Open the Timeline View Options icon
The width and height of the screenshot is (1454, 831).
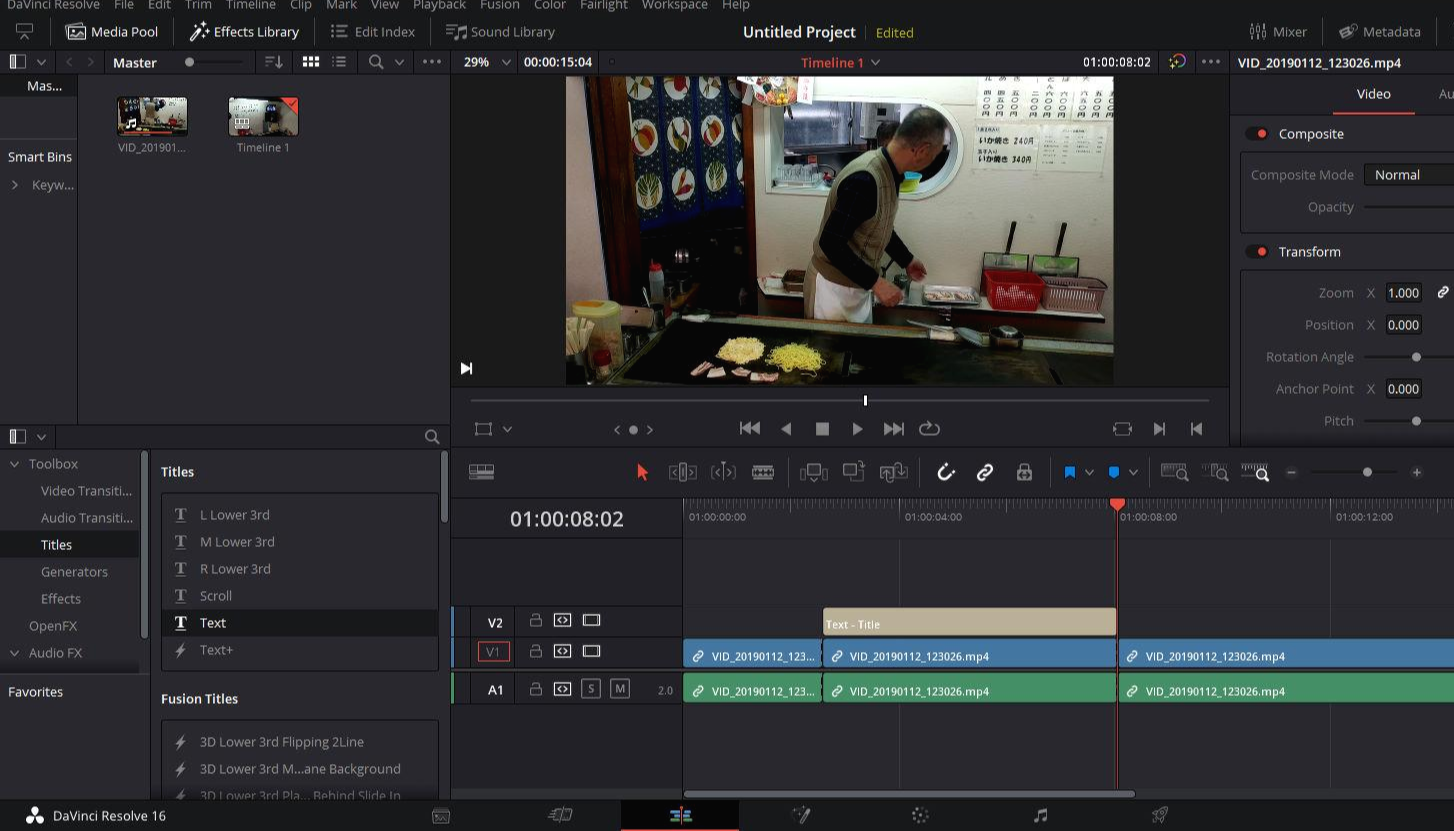(x=481, y=472)
